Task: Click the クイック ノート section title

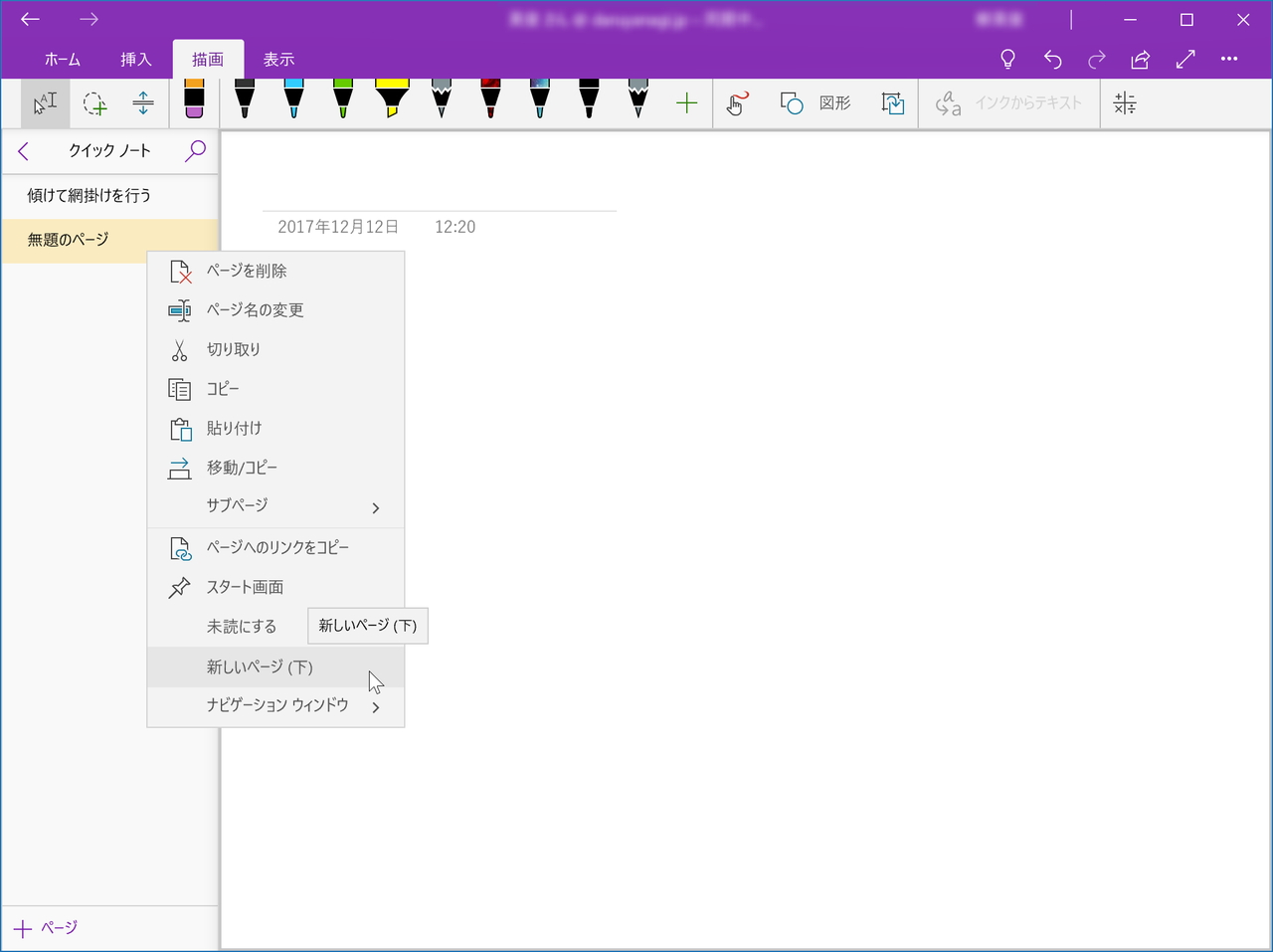Action: tap(109, 151)
